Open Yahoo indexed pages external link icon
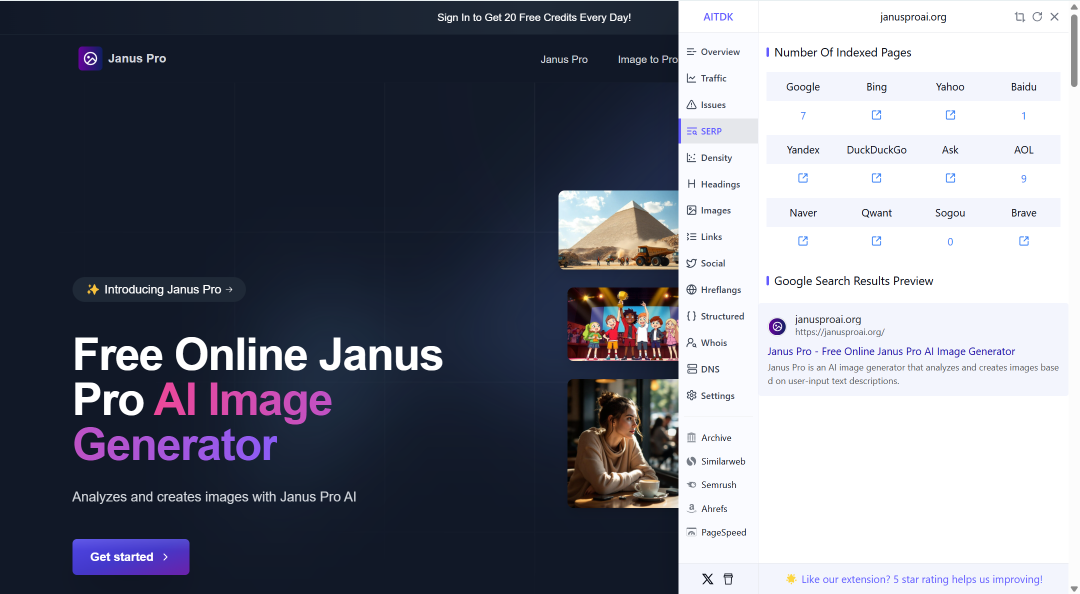 950,115
